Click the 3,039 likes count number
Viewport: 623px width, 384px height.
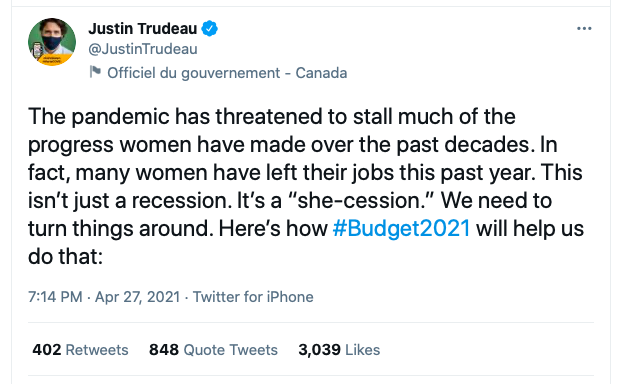coord(319,350)
